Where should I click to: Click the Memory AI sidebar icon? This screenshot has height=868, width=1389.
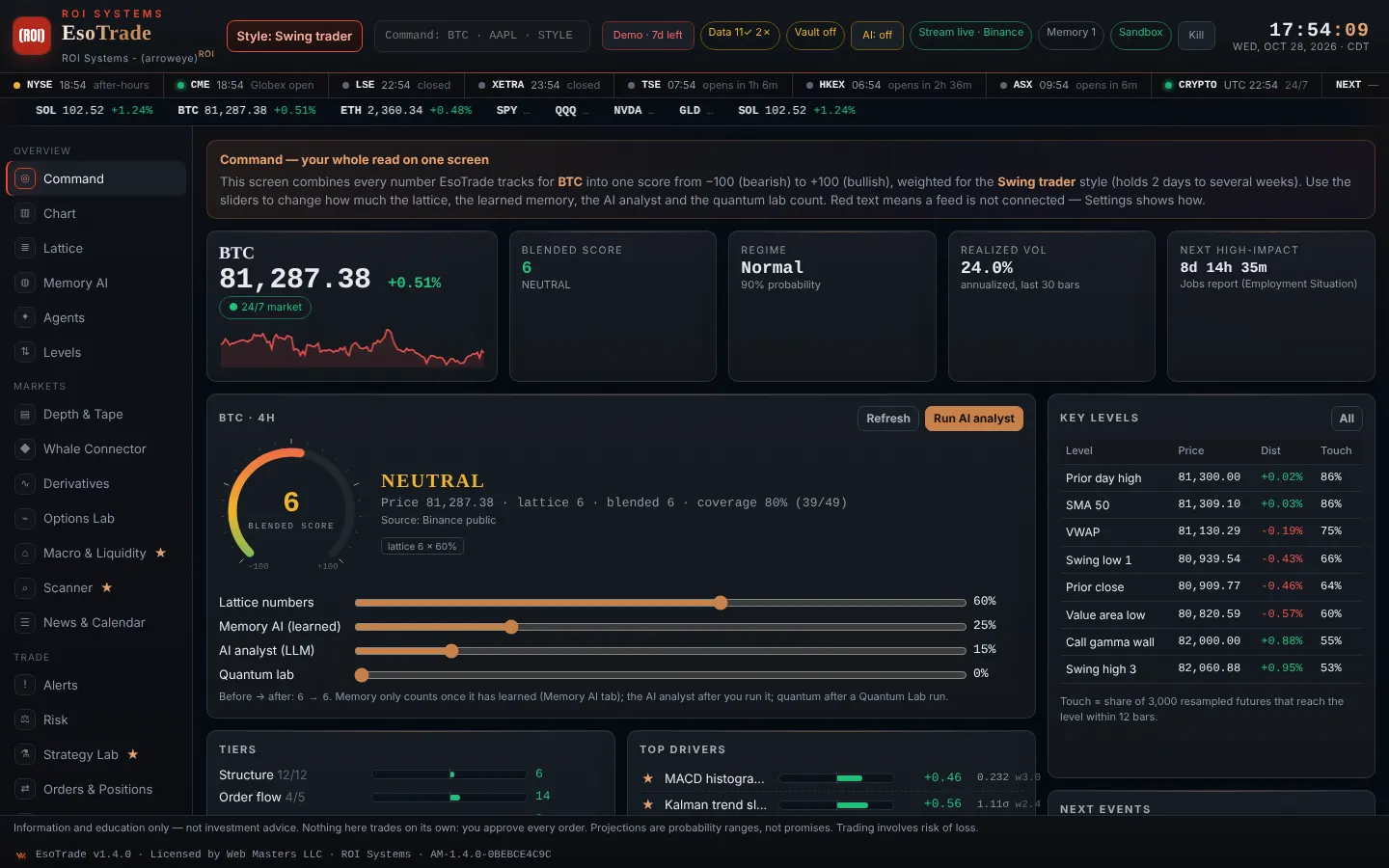(x=25, y=283)
